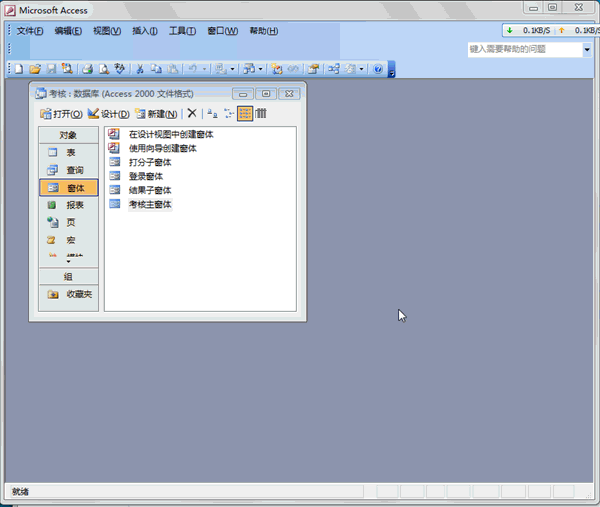Open the 文件(F) menu
The height and width of the screenshot is (507, 600).
[29, 31]
